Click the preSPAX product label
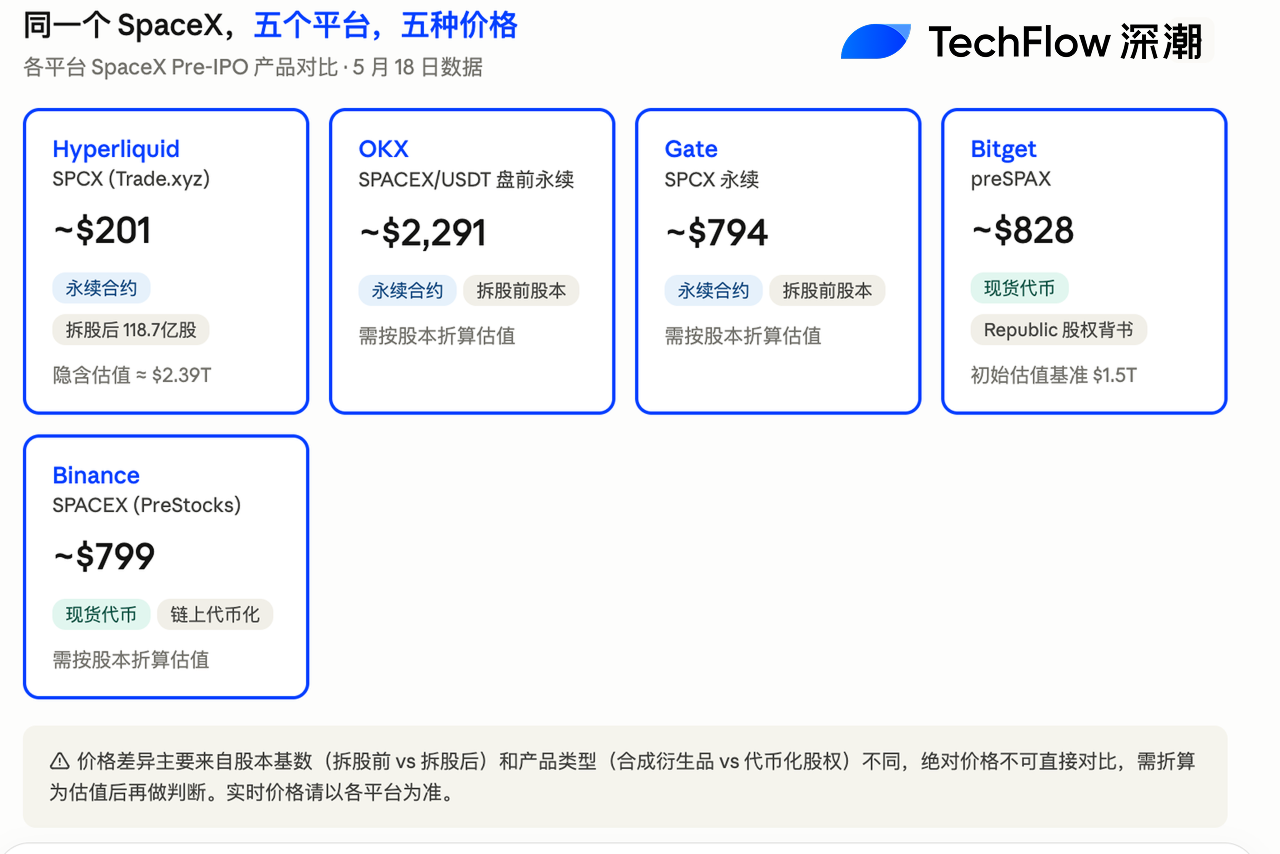 [x=1011, y=180]
